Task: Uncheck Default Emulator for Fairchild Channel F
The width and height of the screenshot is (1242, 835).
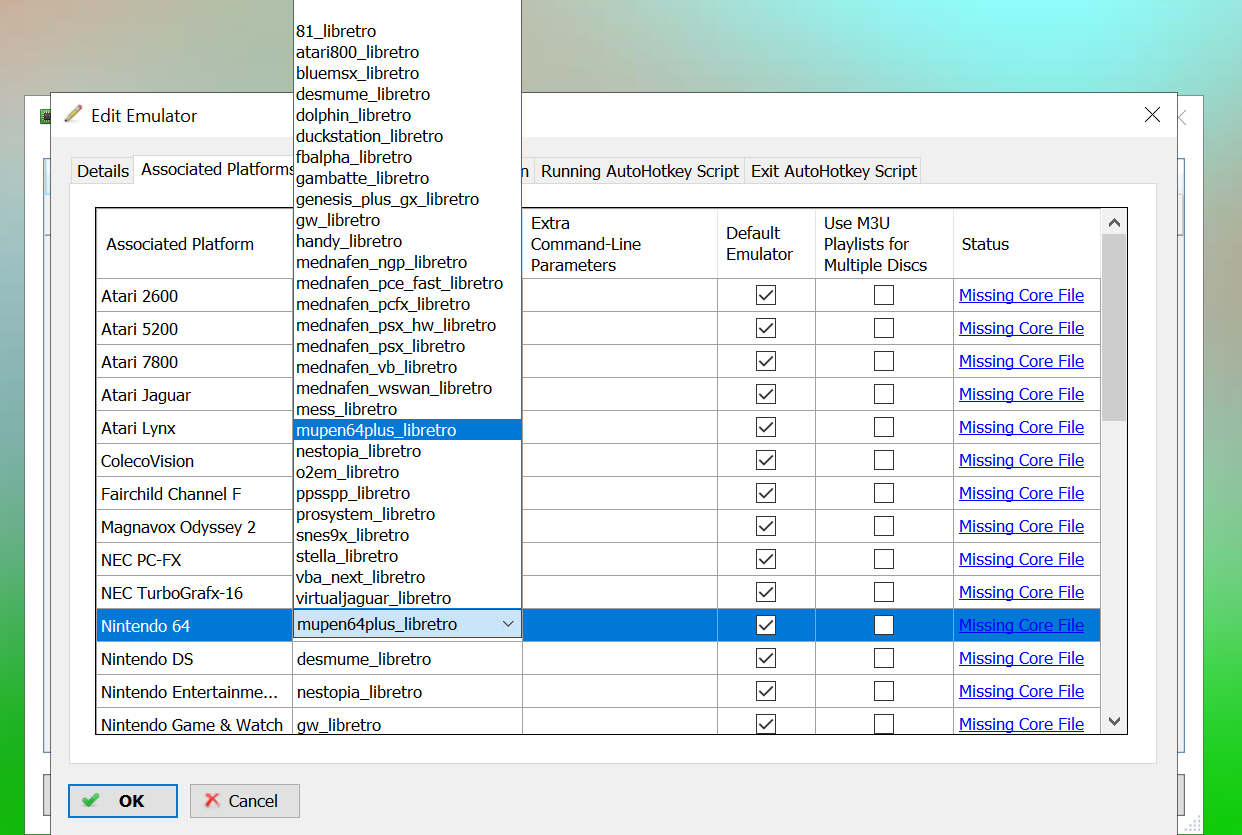Action: (766, 493)
